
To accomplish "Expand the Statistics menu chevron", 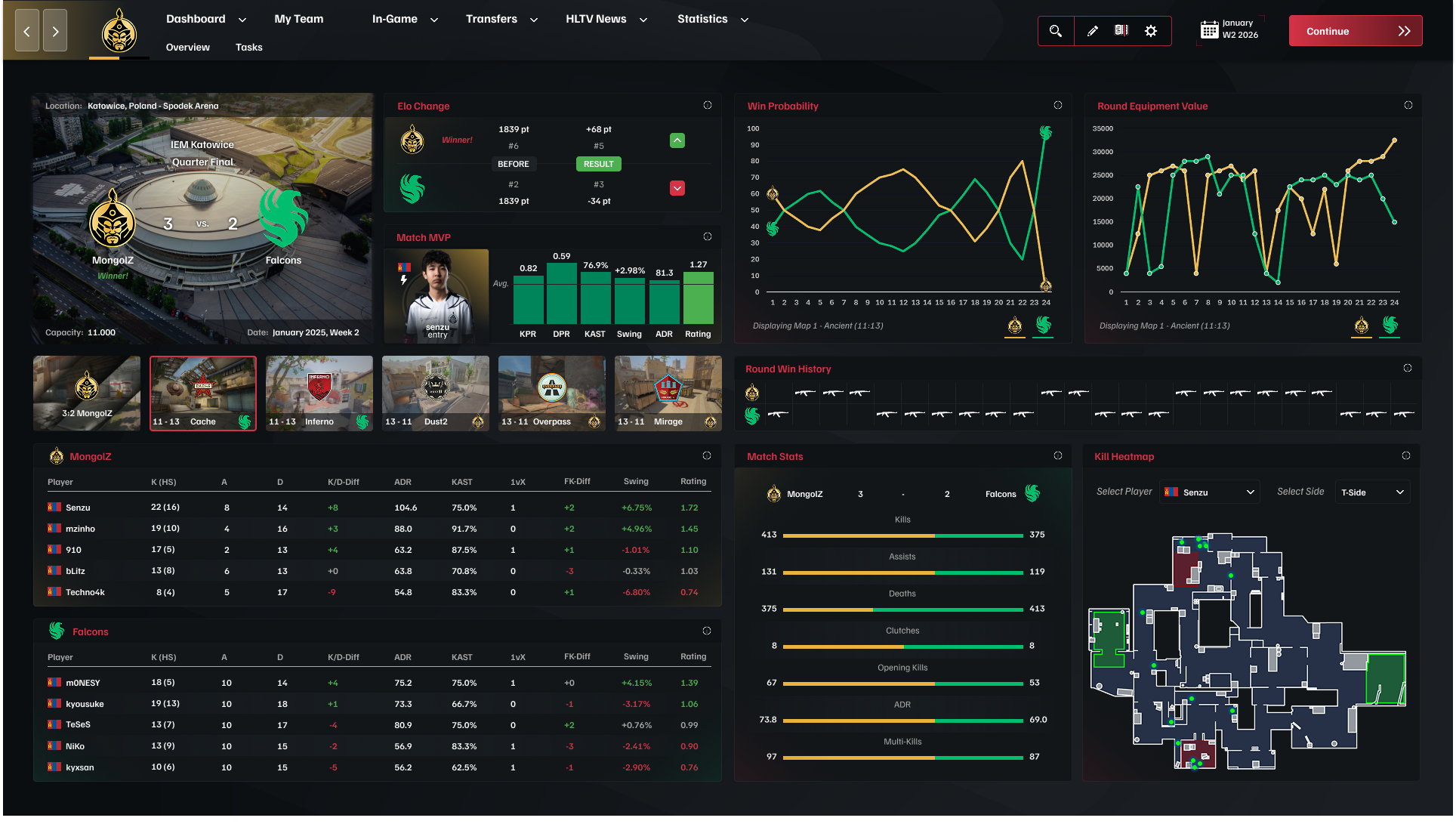I will click(x=744, y=19).
